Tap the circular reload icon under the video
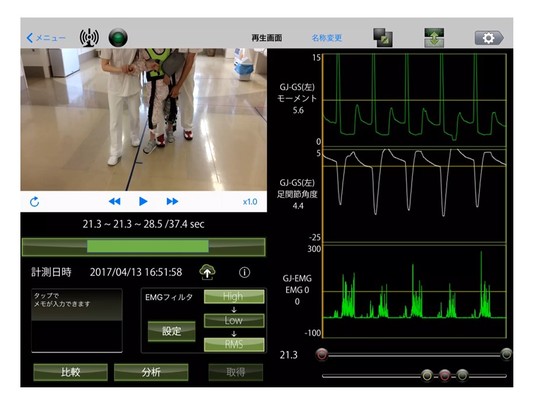Viewport: 560px width, 420px height. coord(34,202)
